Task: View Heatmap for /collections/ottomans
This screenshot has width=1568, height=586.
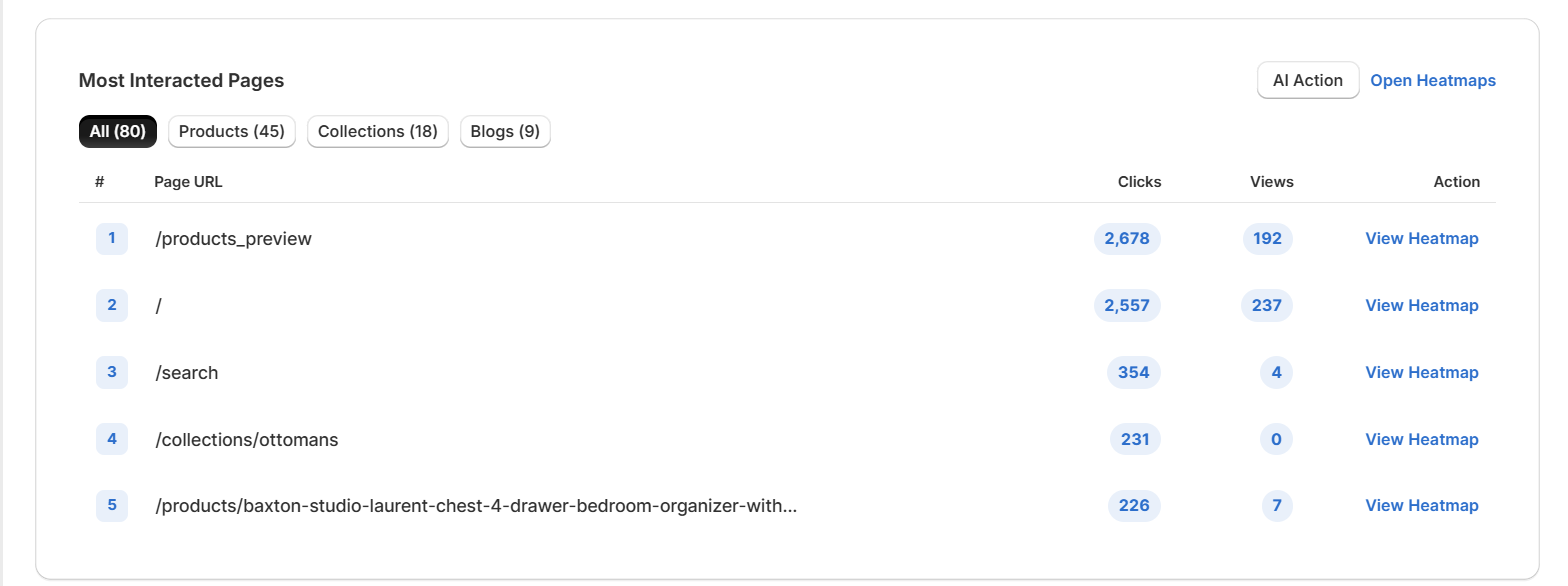Action: click(x=1422, y=439)
